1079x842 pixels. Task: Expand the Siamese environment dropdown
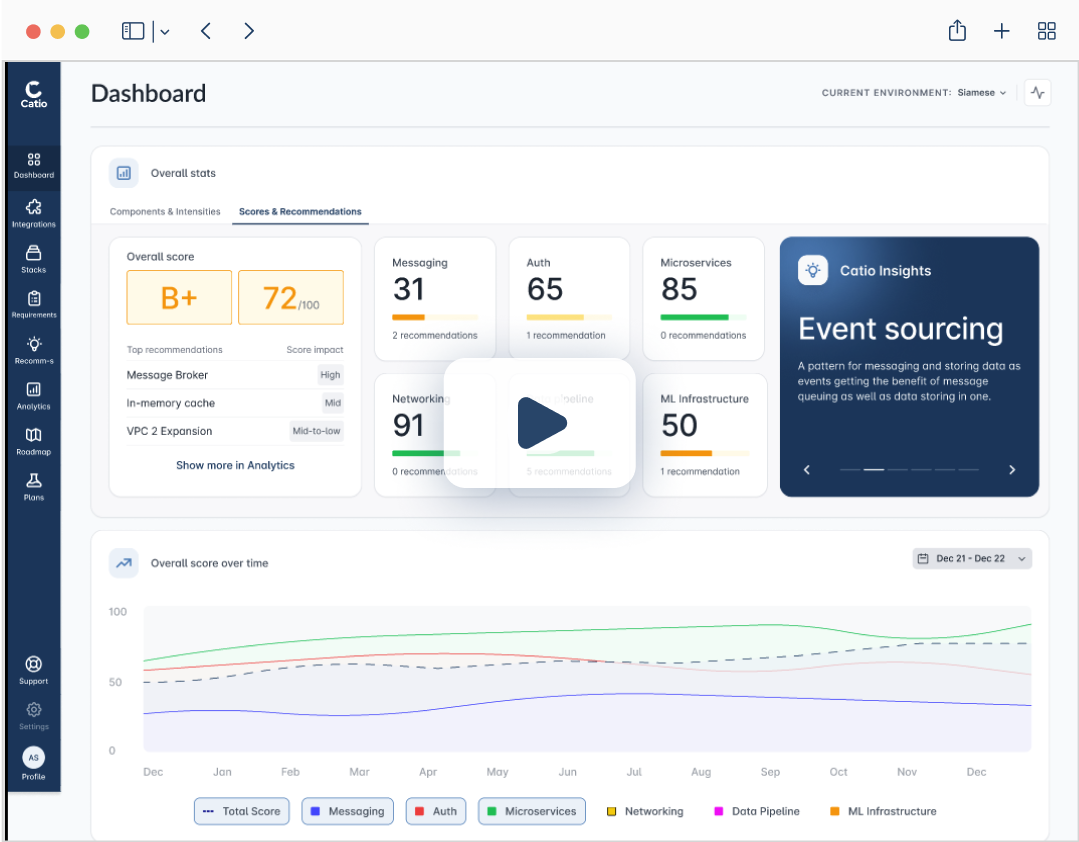coord(982,93)
